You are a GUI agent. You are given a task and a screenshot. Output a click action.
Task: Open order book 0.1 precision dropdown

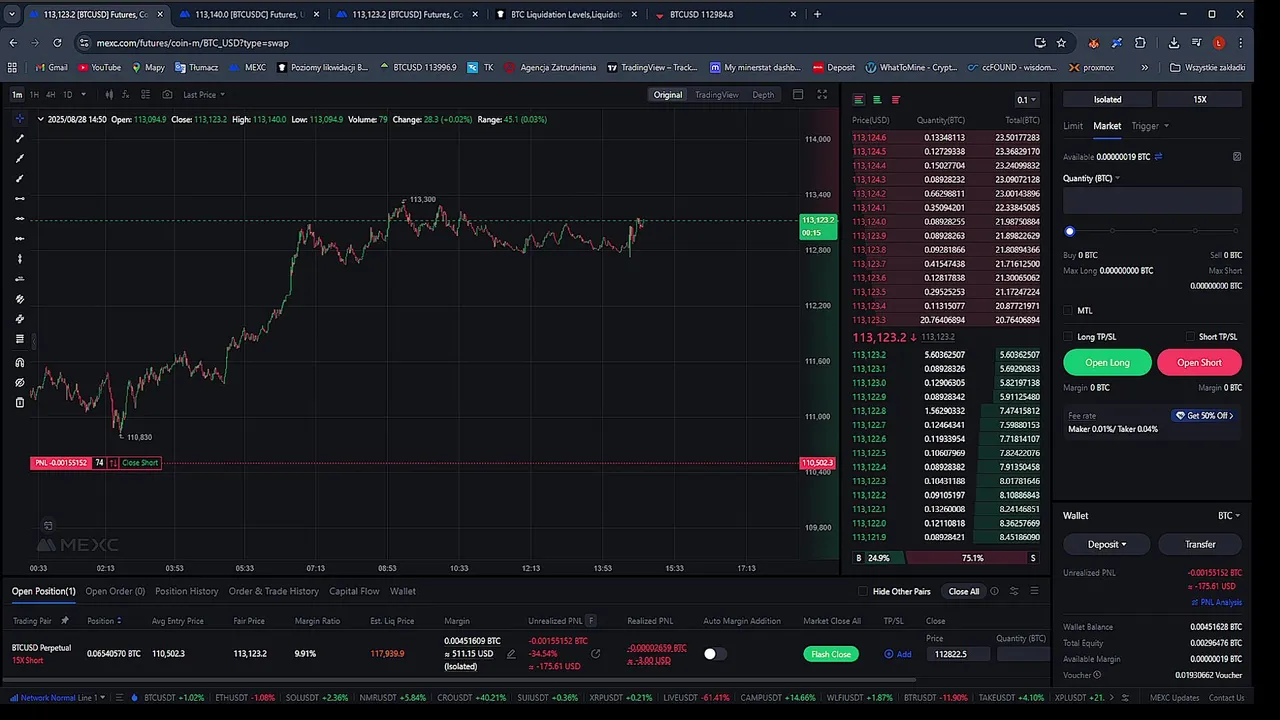tap(1027, 100)
